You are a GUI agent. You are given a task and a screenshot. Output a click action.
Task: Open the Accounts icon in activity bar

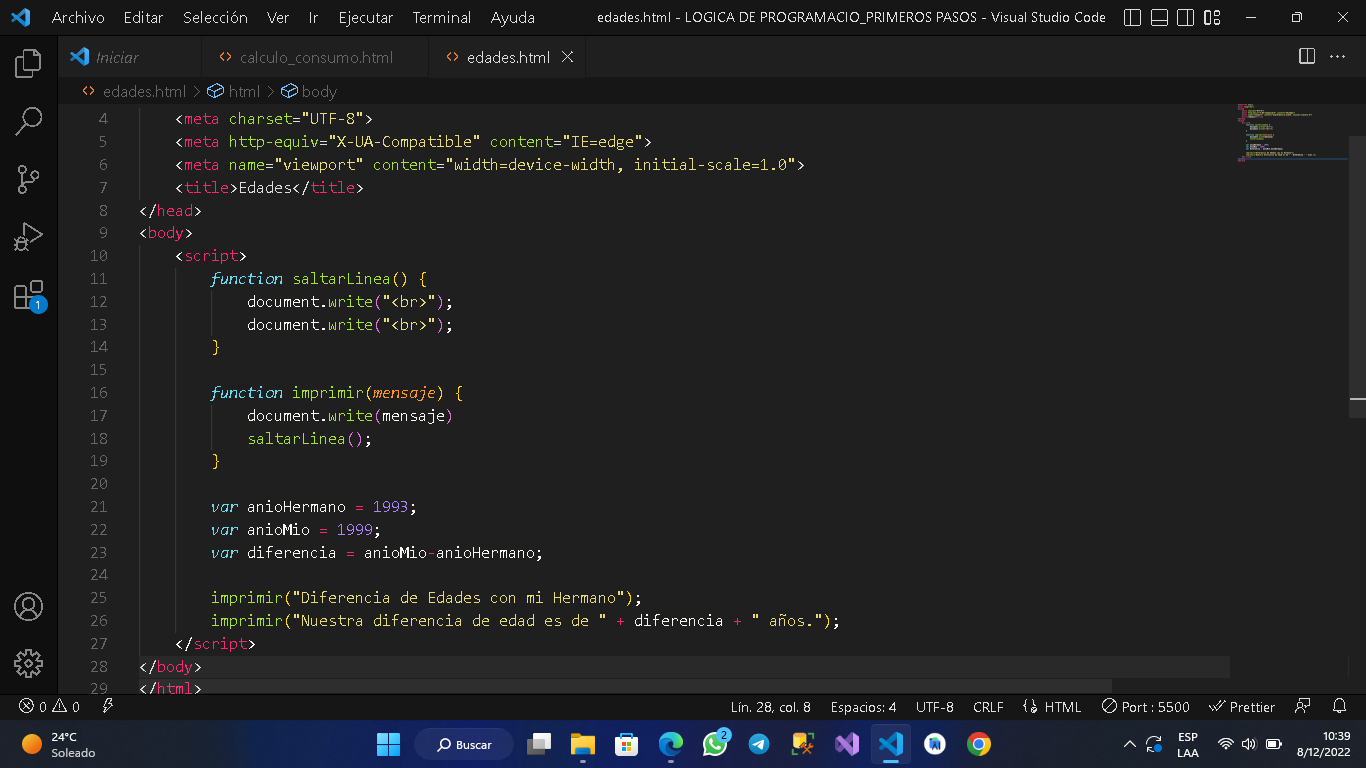28,606
